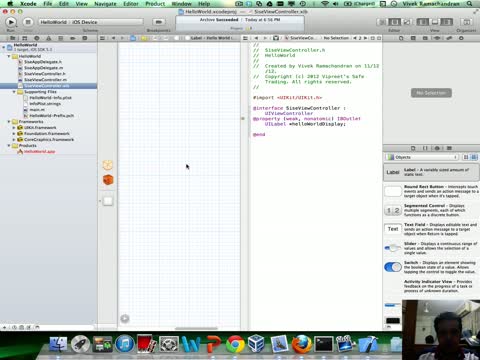Open the Quick Help inspector tab
The width and height of the screenshot is (480, 360).
413,38
